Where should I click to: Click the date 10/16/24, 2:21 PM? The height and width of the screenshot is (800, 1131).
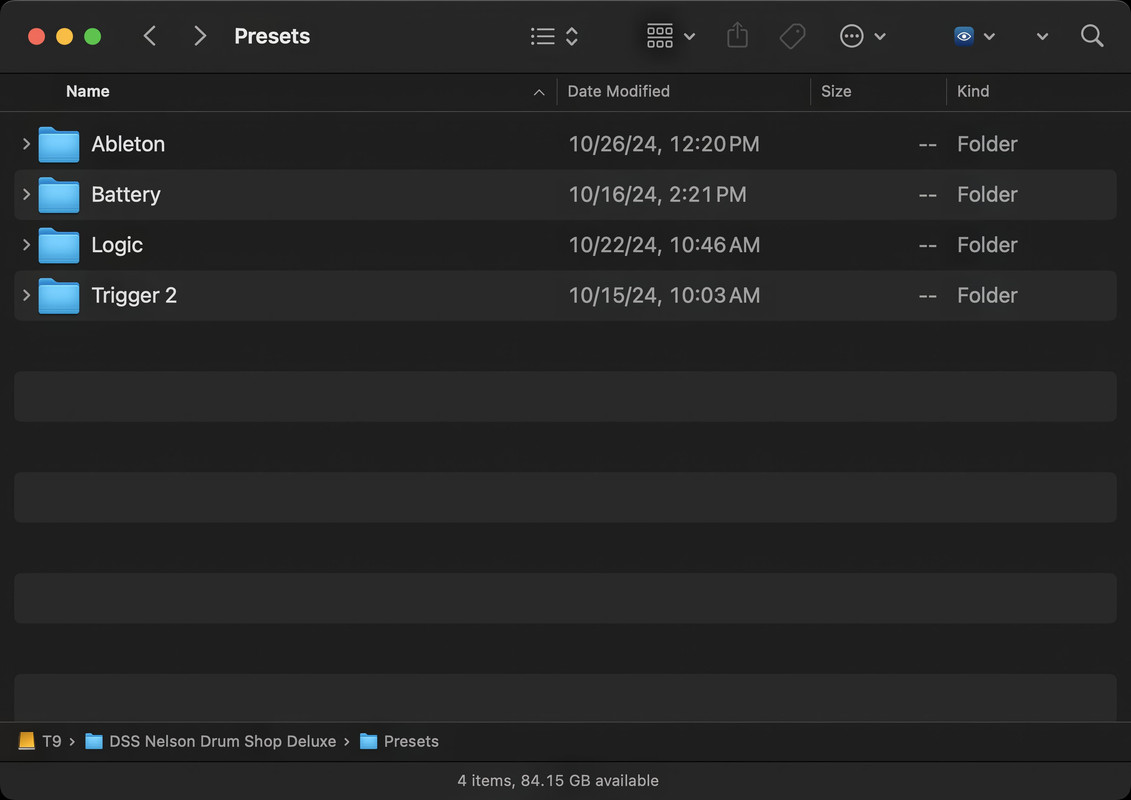coord(657,195)
